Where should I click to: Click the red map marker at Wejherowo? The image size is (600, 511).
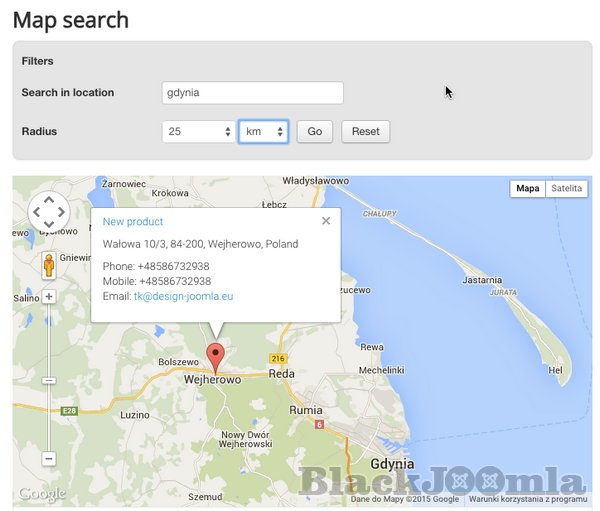tap(215, 356)
